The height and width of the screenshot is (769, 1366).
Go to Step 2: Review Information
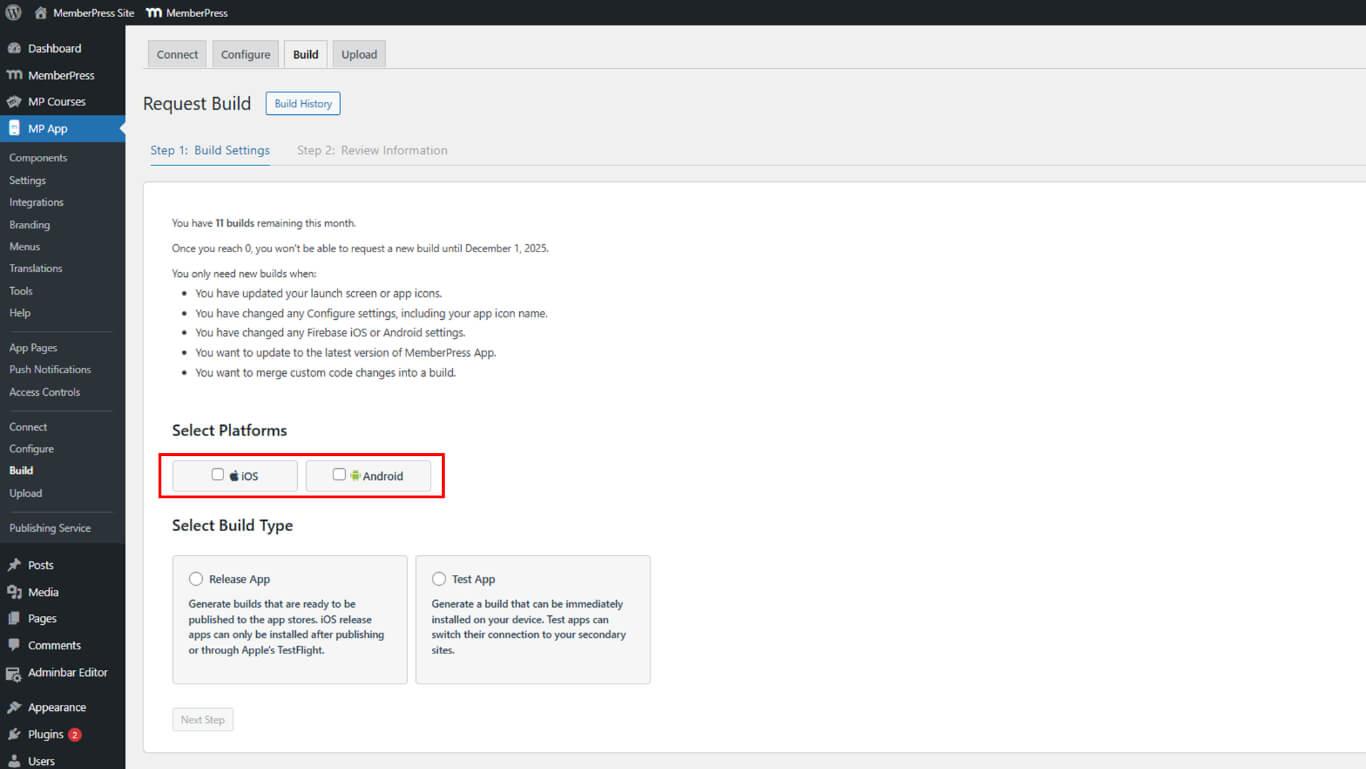pos(372,151)
